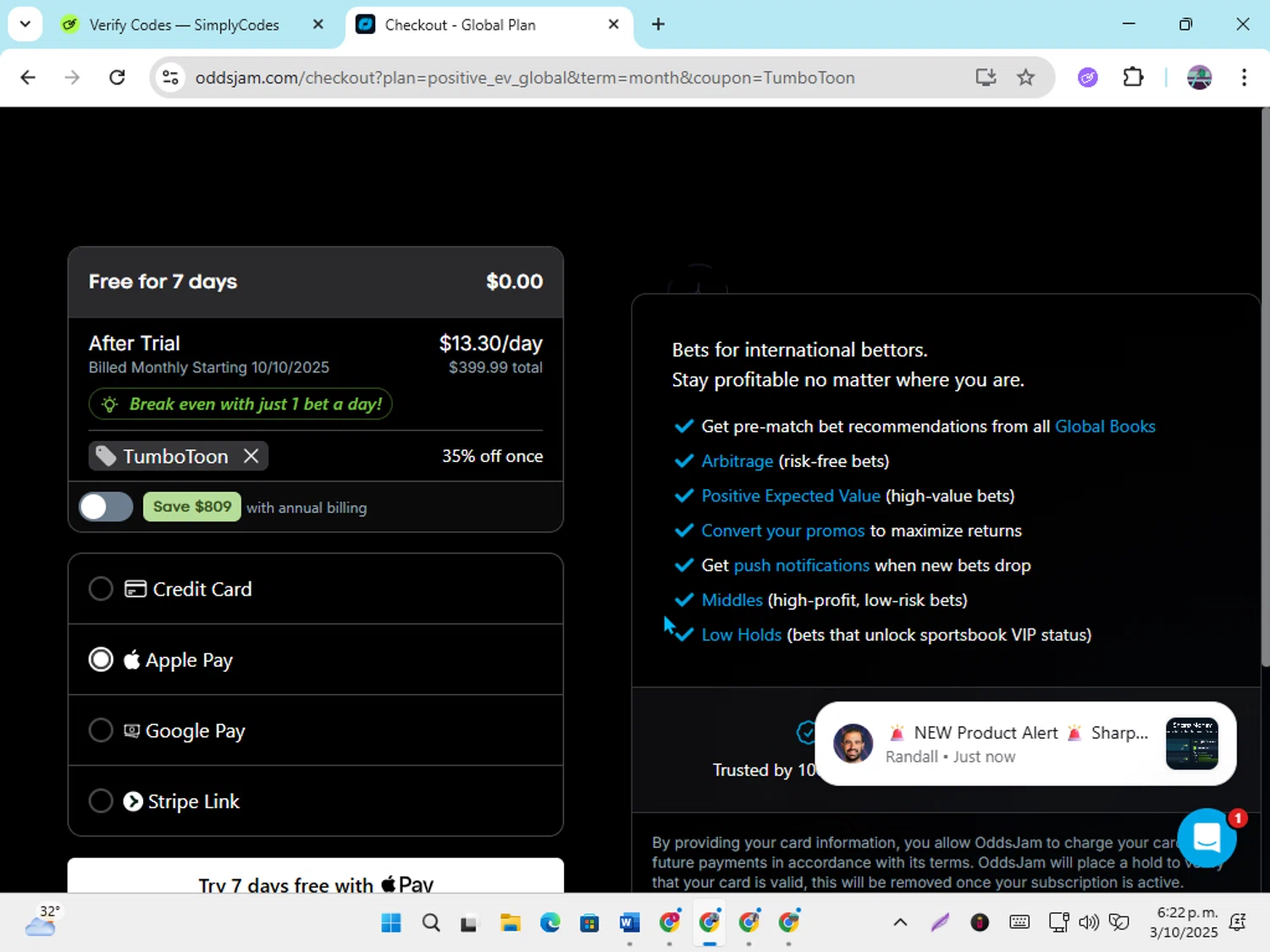Screen dimensions: 1270x952
Task: Open the push notifications link
Action: 802,565
